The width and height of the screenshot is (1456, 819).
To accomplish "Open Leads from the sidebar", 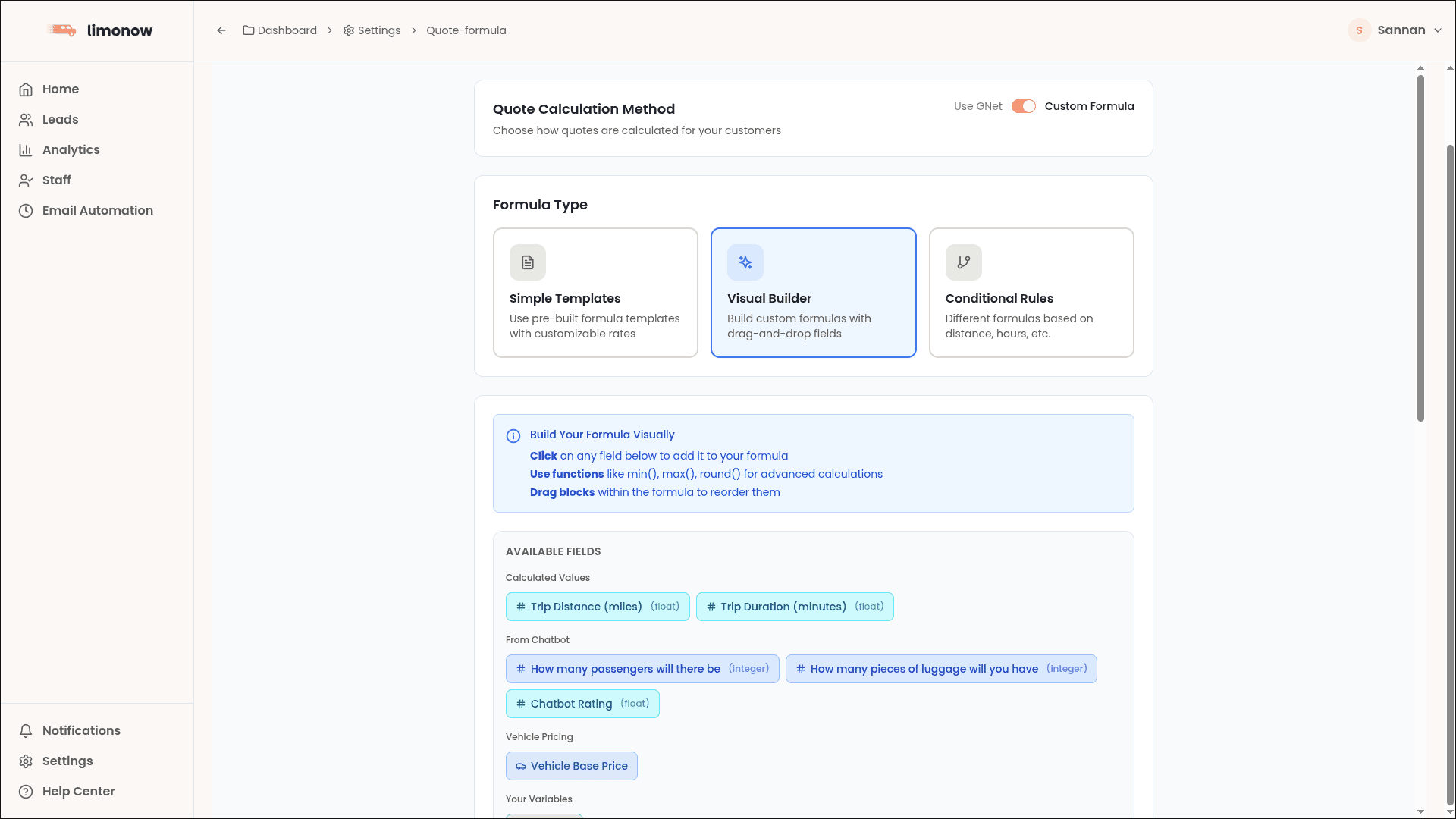I will [60, 119].
